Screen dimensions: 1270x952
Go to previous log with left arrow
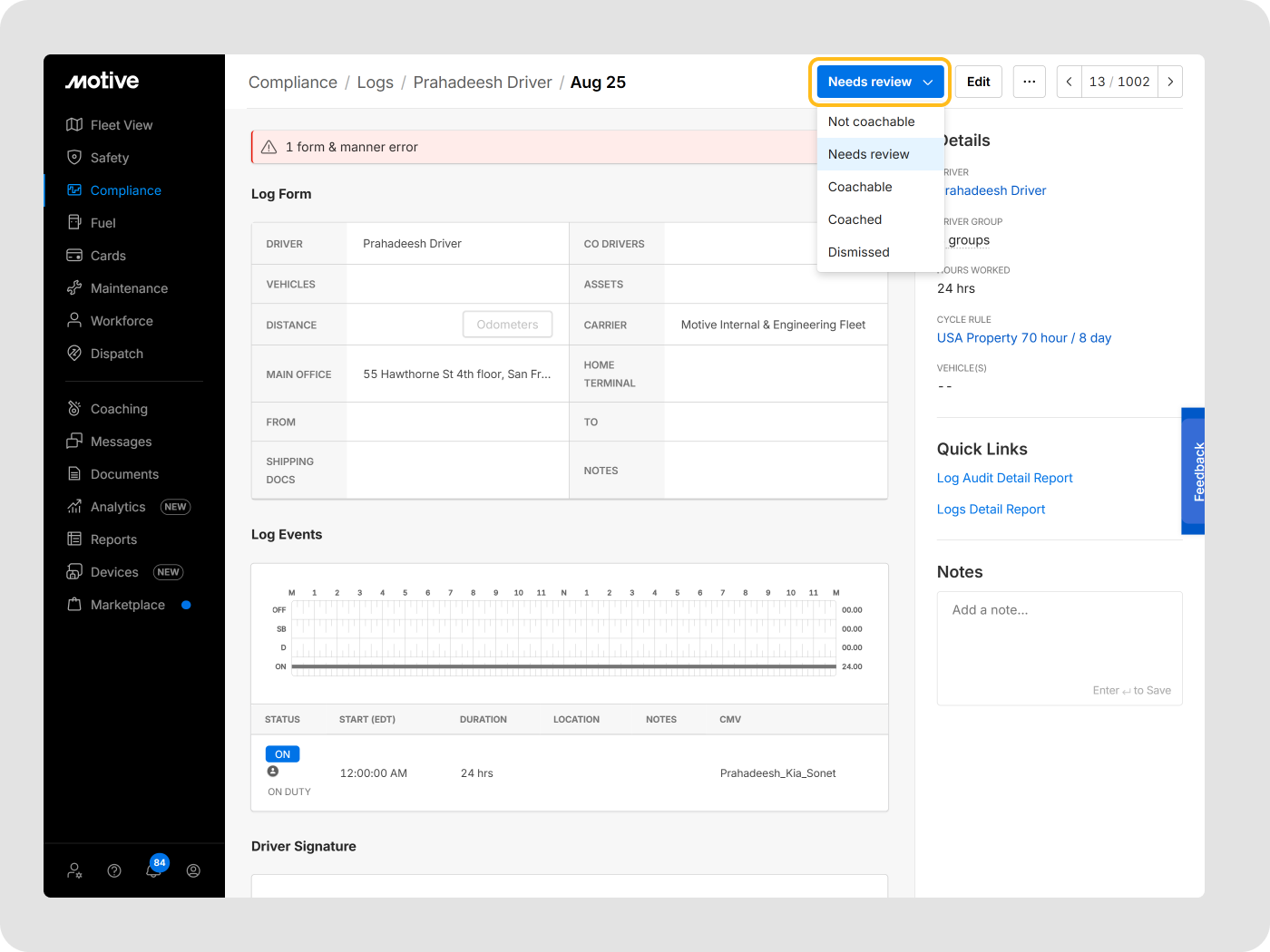tap(1070, 82)
